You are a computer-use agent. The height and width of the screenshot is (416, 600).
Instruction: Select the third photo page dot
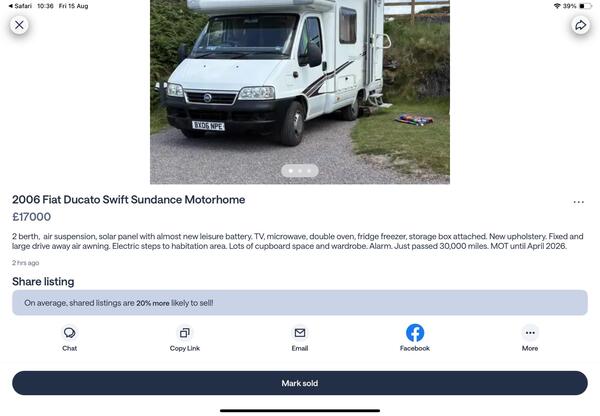(309, 171)
